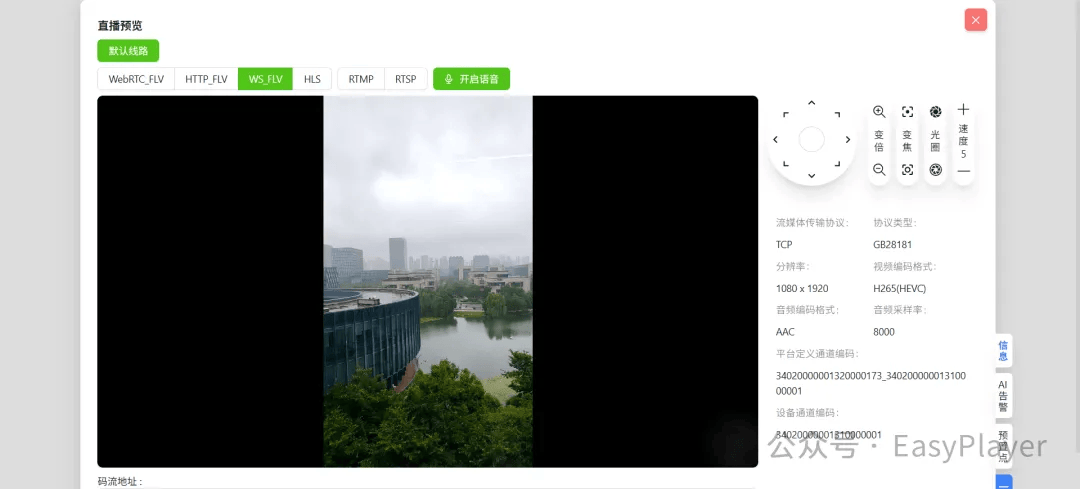Open the iris with top 光圈 icon

tap(935, 112)
